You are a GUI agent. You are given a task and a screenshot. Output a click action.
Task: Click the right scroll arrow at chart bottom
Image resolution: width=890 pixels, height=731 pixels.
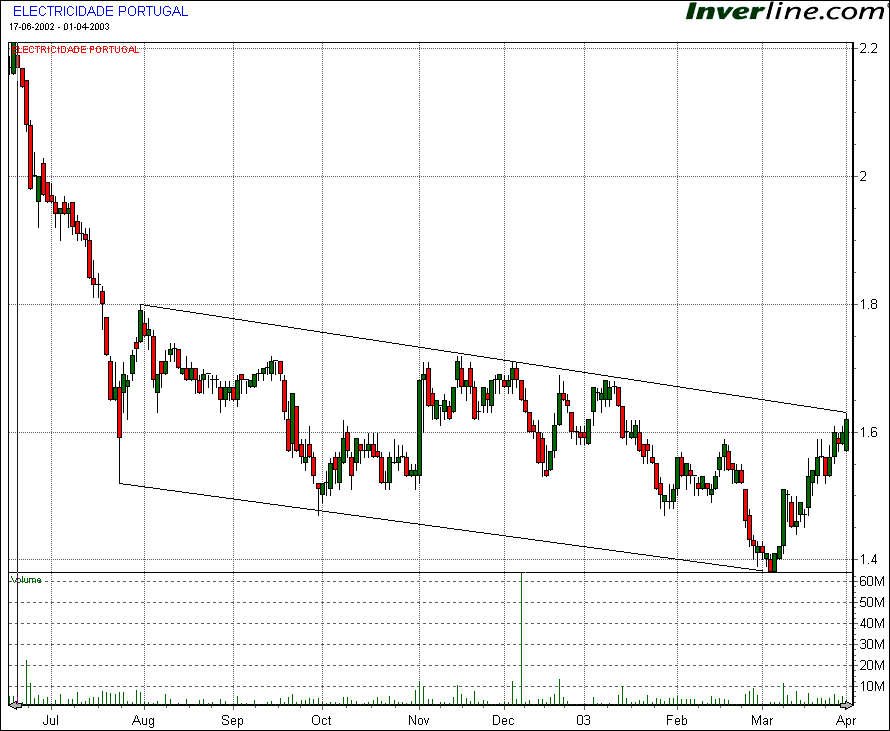[x=846, y=705]
